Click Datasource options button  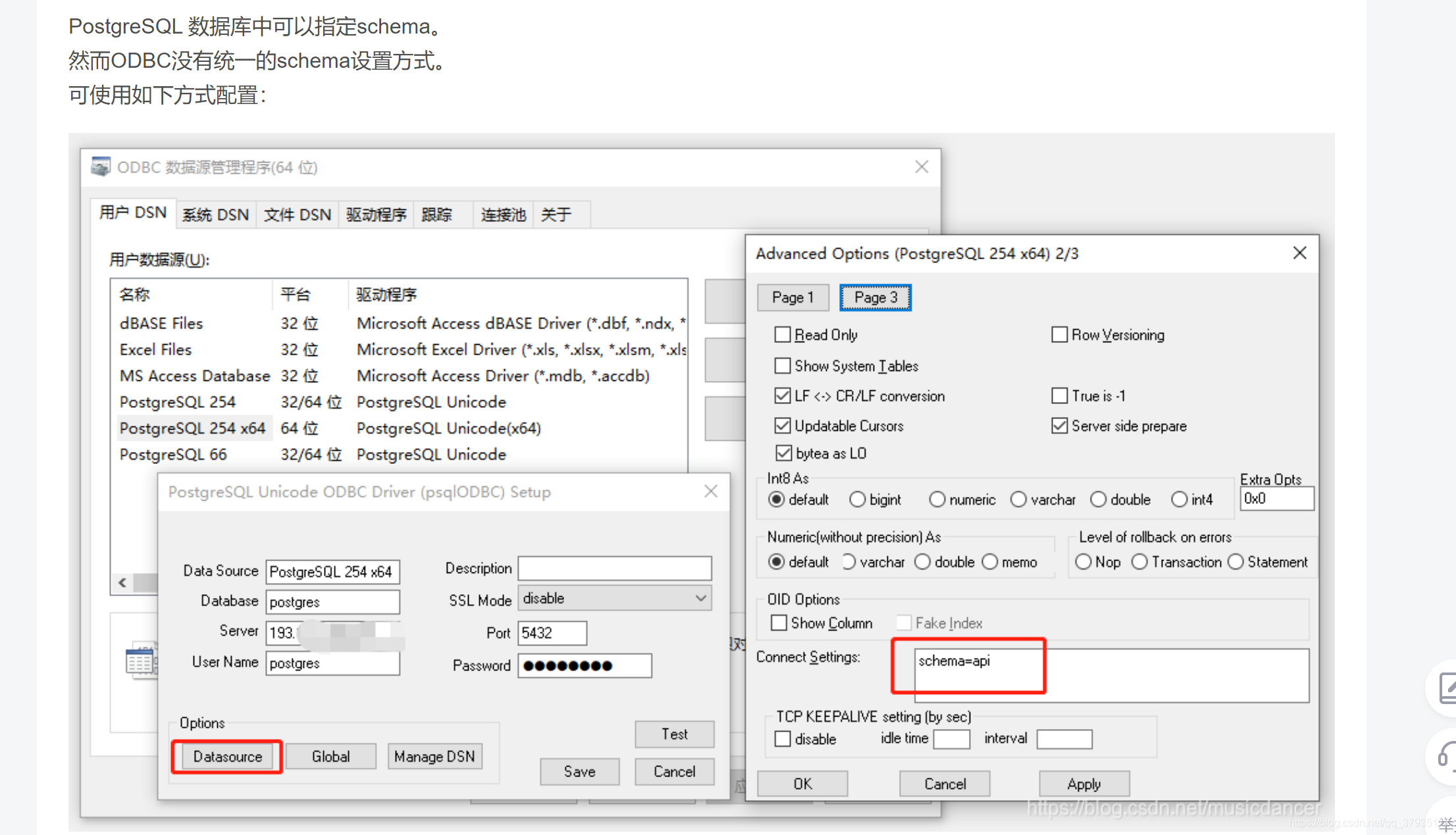point(227,757)
